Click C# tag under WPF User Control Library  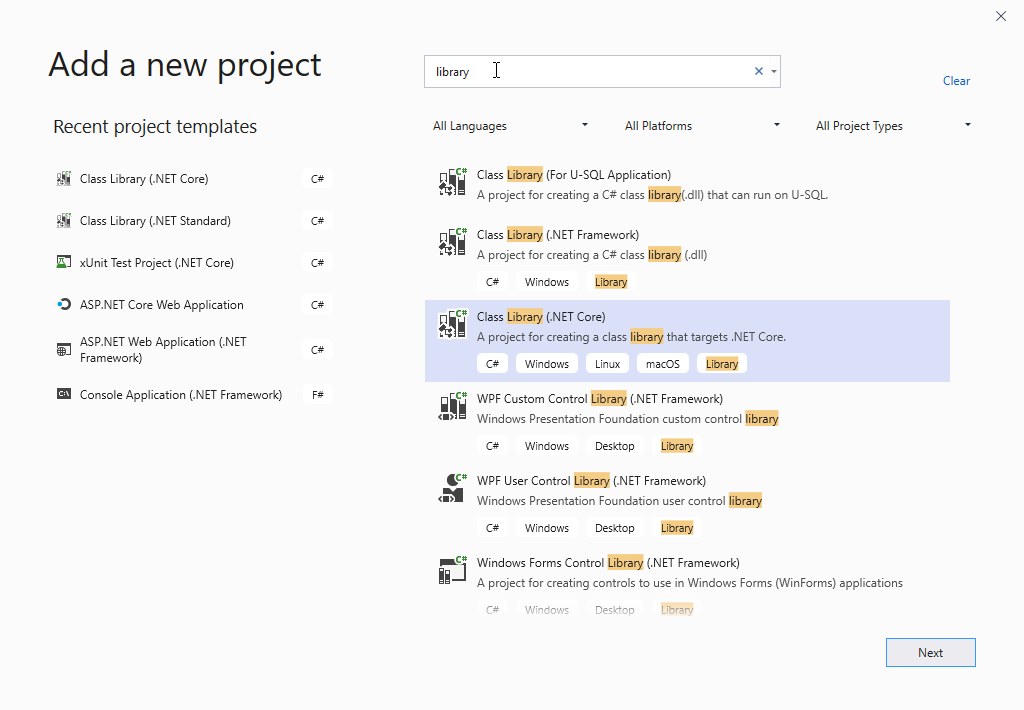point(492,528)
